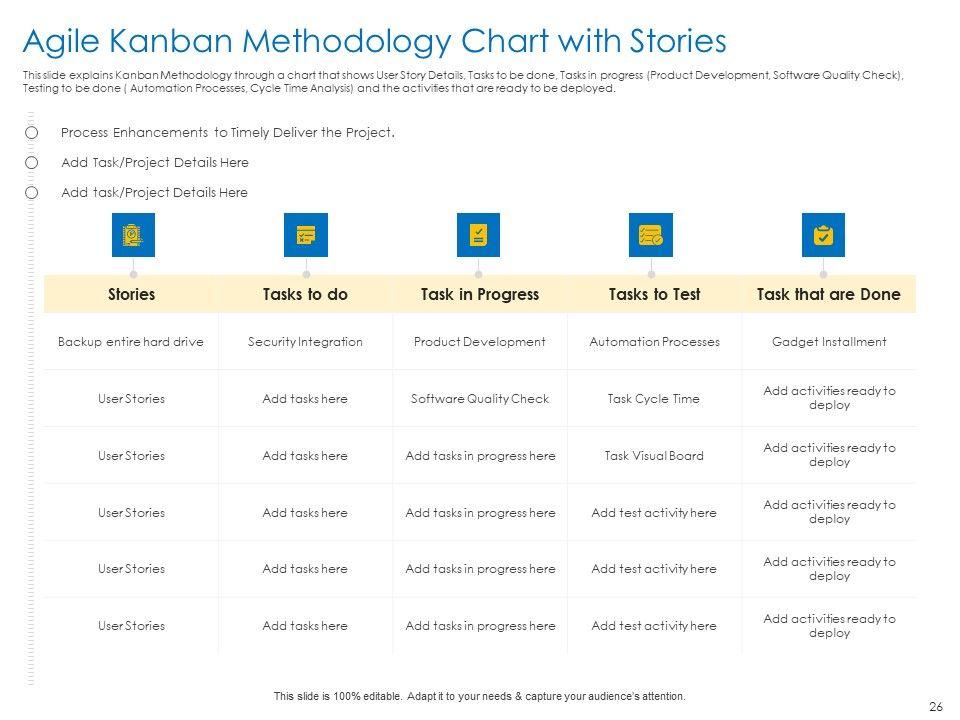
Task: Click the Product Development cell
Action: (x=480, y=342)
